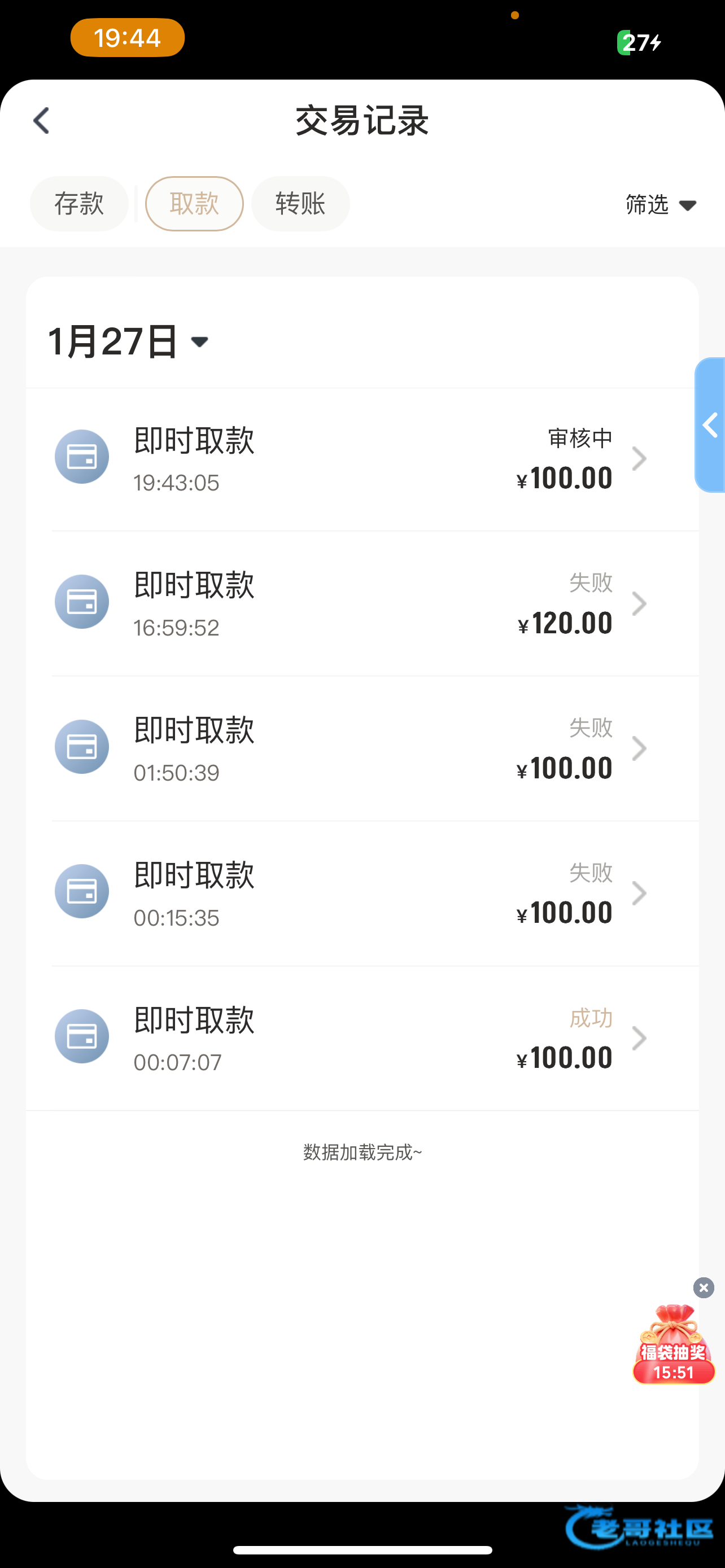The image size is (725, 1568).
Task: Tap card icon of 01:50:39 withdrawal
Action: coord(81,746)
